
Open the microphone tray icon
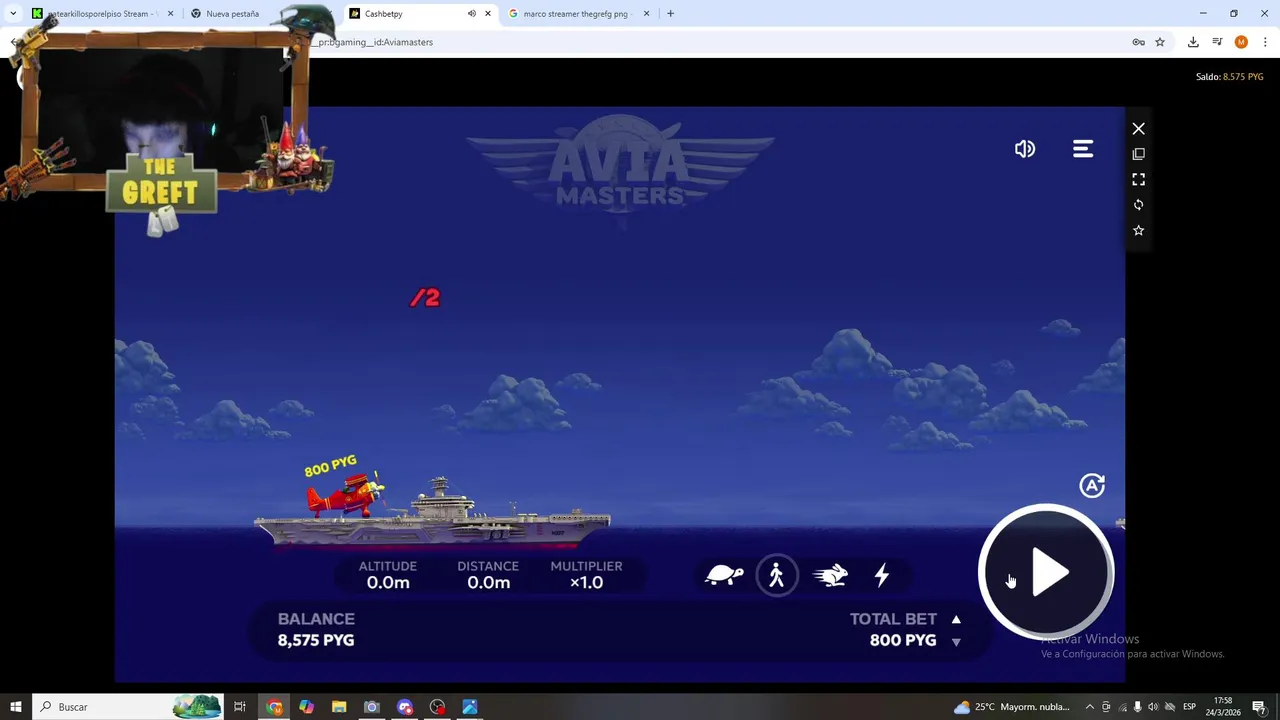coord(1137,707)
